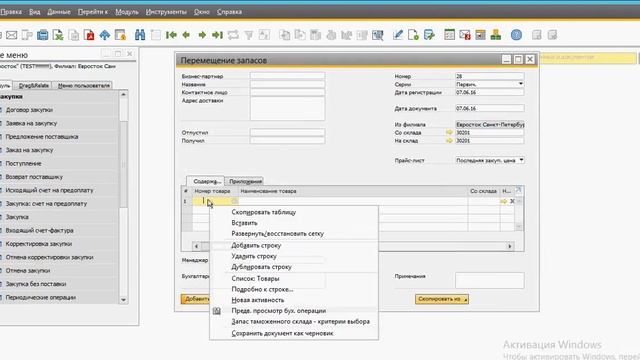Image resolution: width=640 pixels, height=360 pixels.
Task: Click the document with green pencil icon
Action: (429, 35)
